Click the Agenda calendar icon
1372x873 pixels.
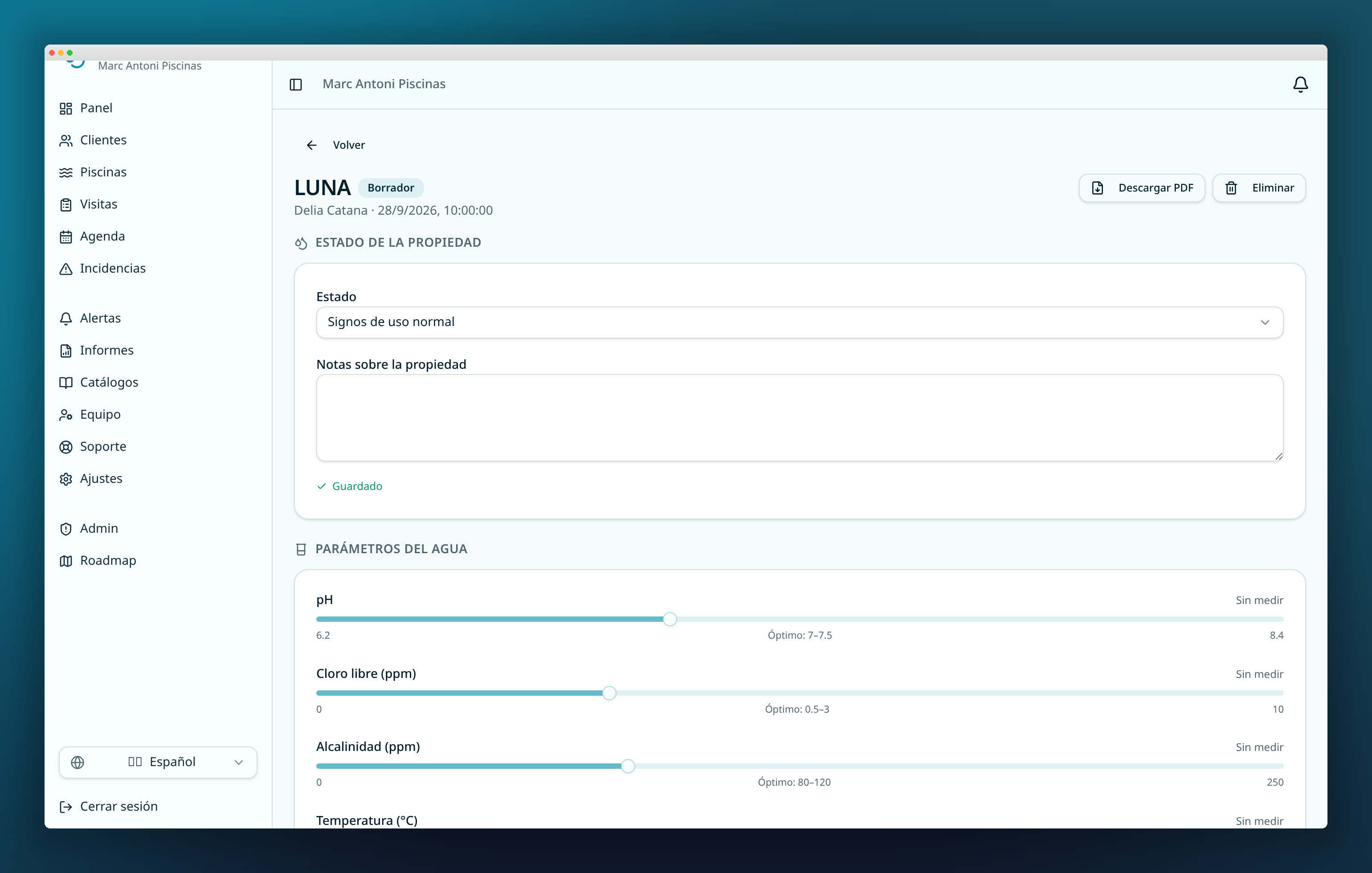pos(66,237)
